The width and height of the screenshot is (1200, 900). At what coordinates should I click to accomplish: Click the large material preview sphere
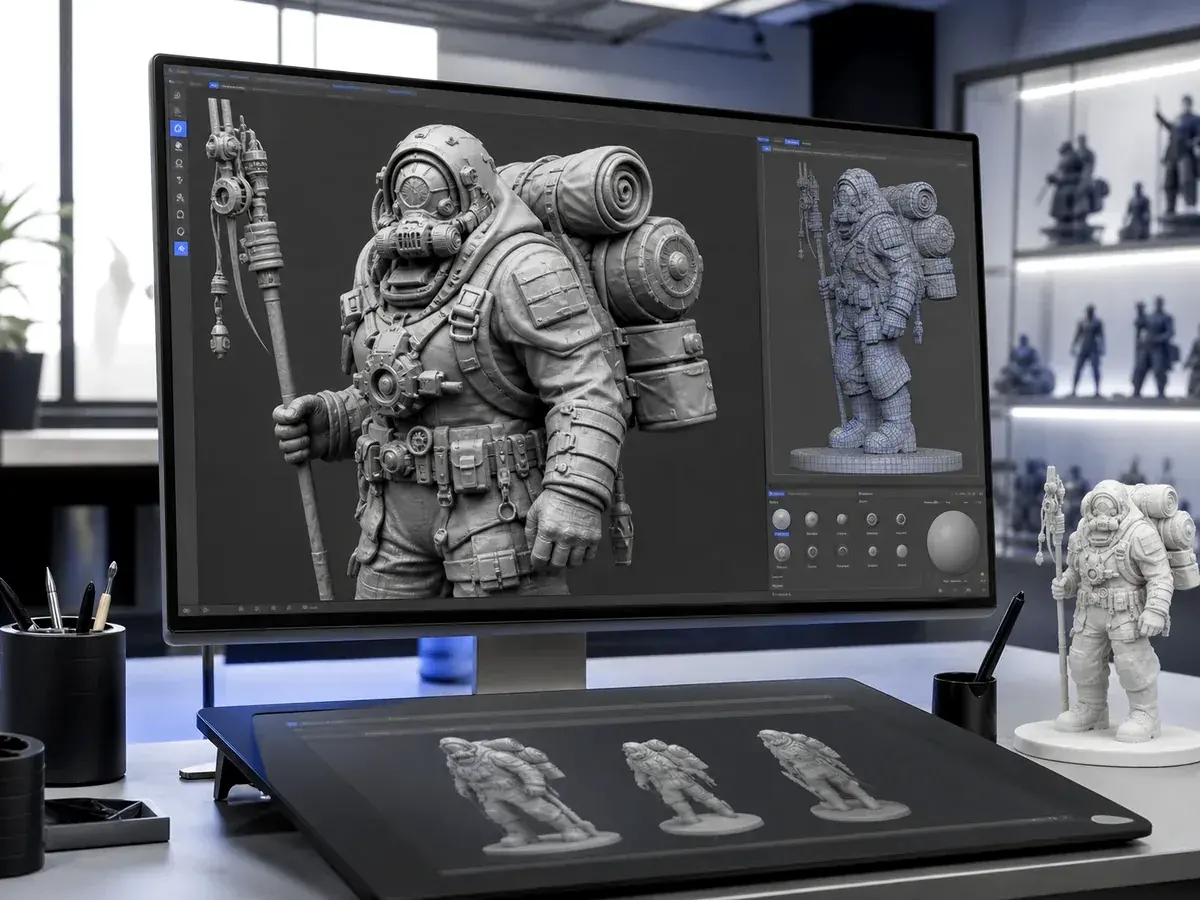click(x=953, y=542)
